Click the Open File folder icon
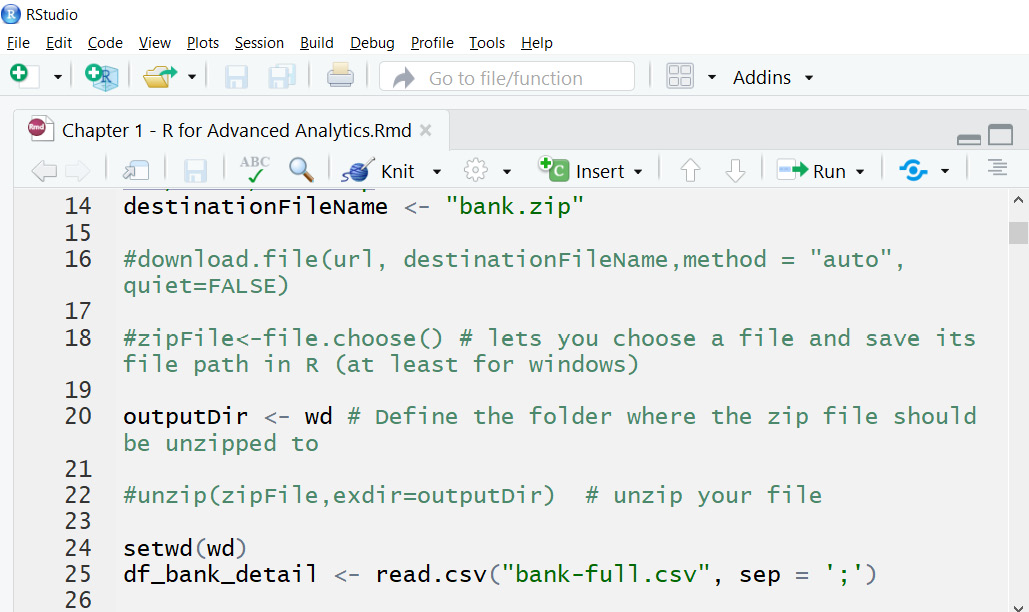 [x=158, y=76]
